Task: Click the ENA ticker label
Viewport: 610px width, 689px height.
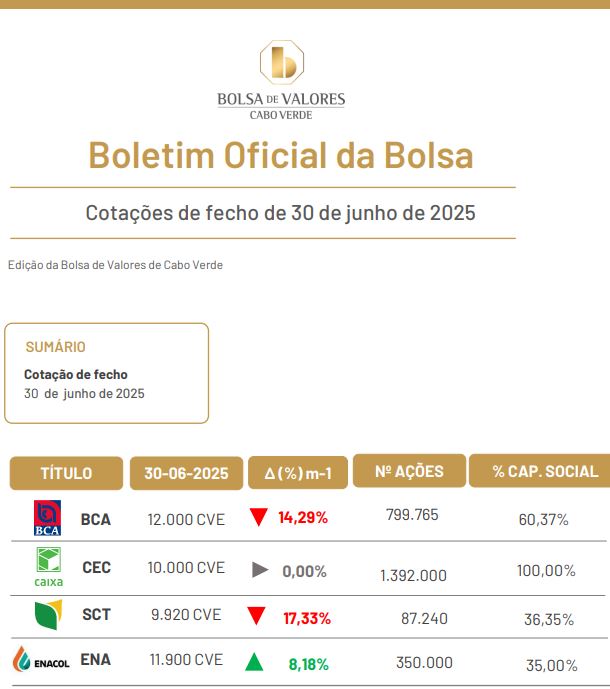Action: coord(95,660)
